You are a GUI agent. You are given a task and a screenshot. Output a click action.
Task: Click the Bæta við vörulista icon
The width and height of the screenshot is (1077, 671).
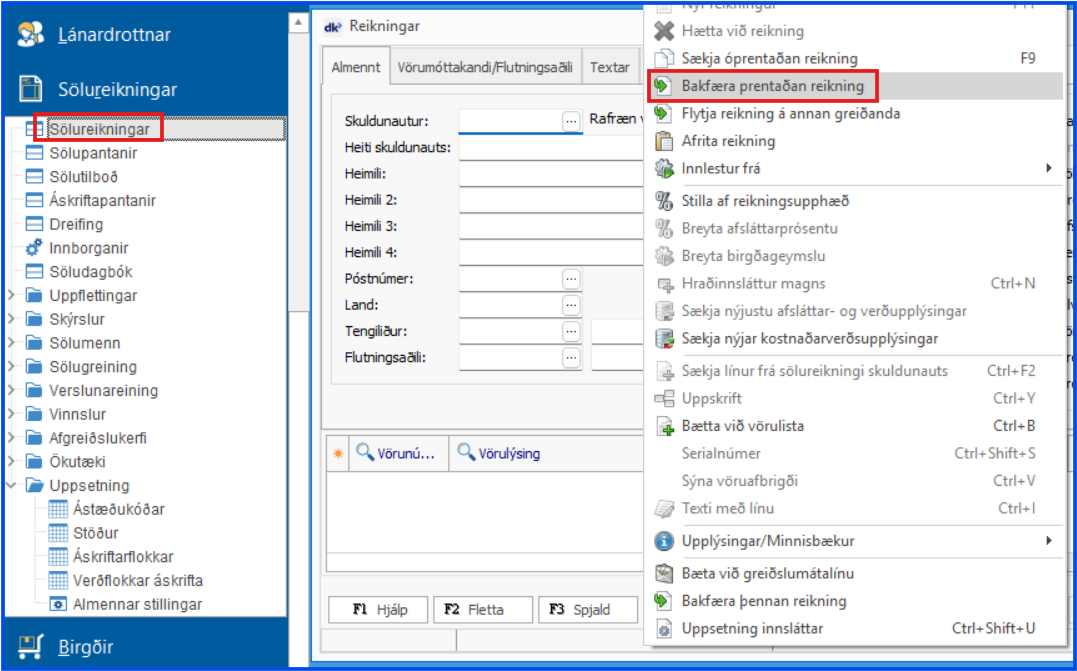pos(665,426)
